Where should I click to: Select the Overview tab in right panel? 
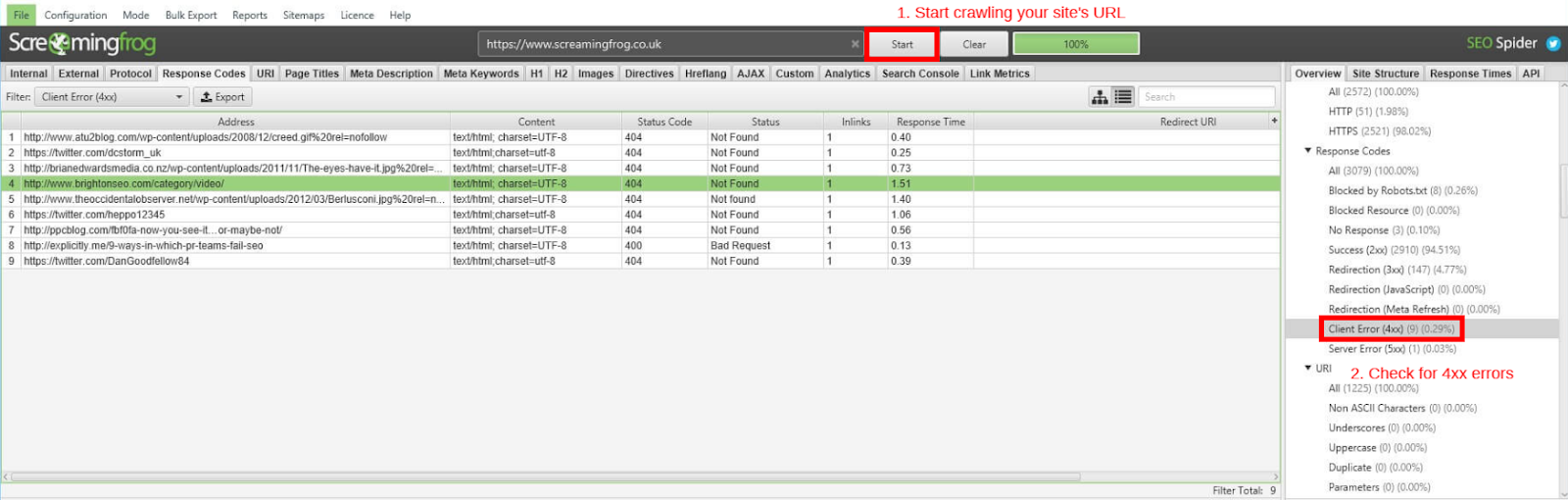coord(1317,74)
